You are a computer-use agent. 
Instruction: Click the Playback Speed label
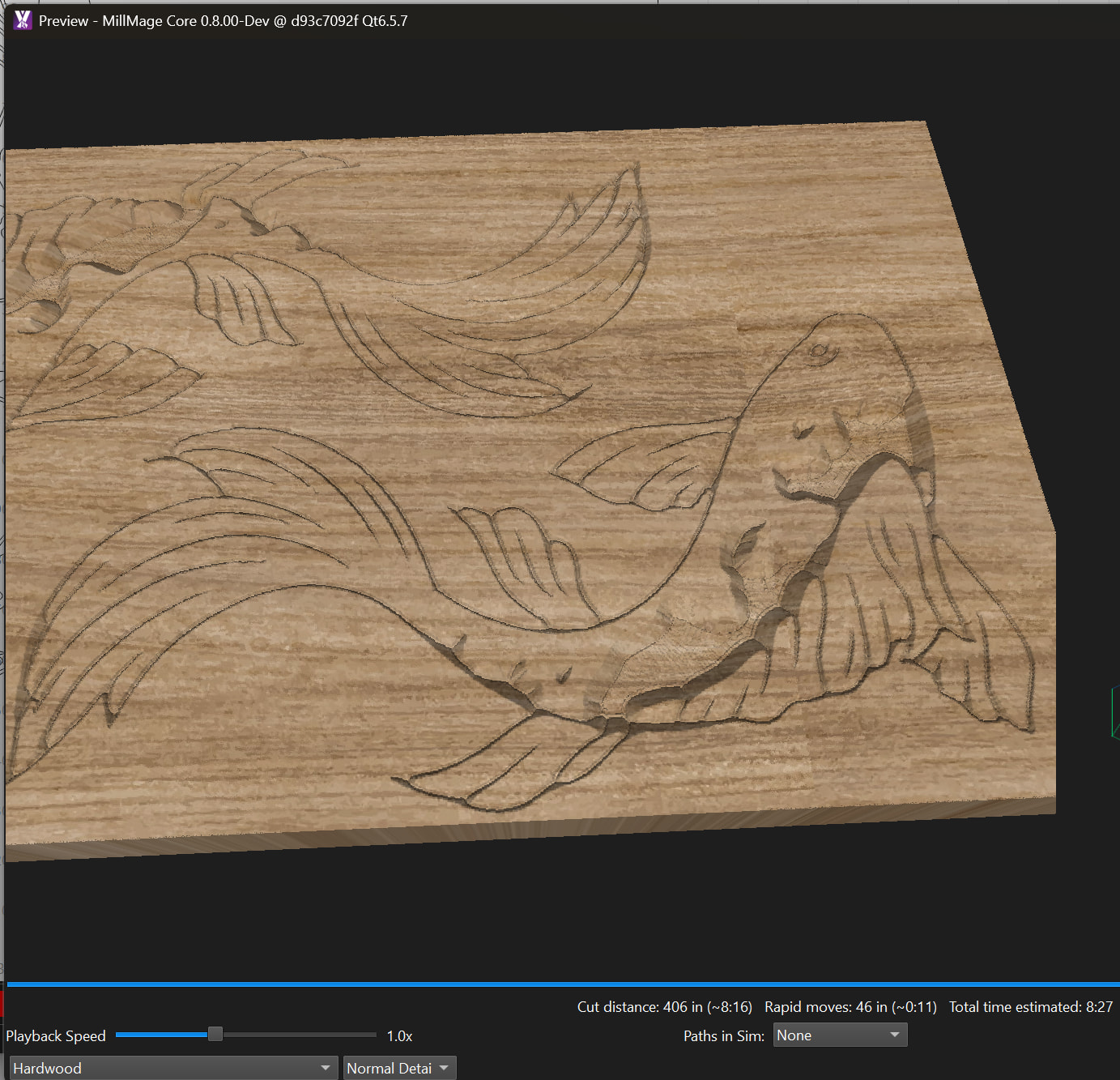coord(56,1036)
